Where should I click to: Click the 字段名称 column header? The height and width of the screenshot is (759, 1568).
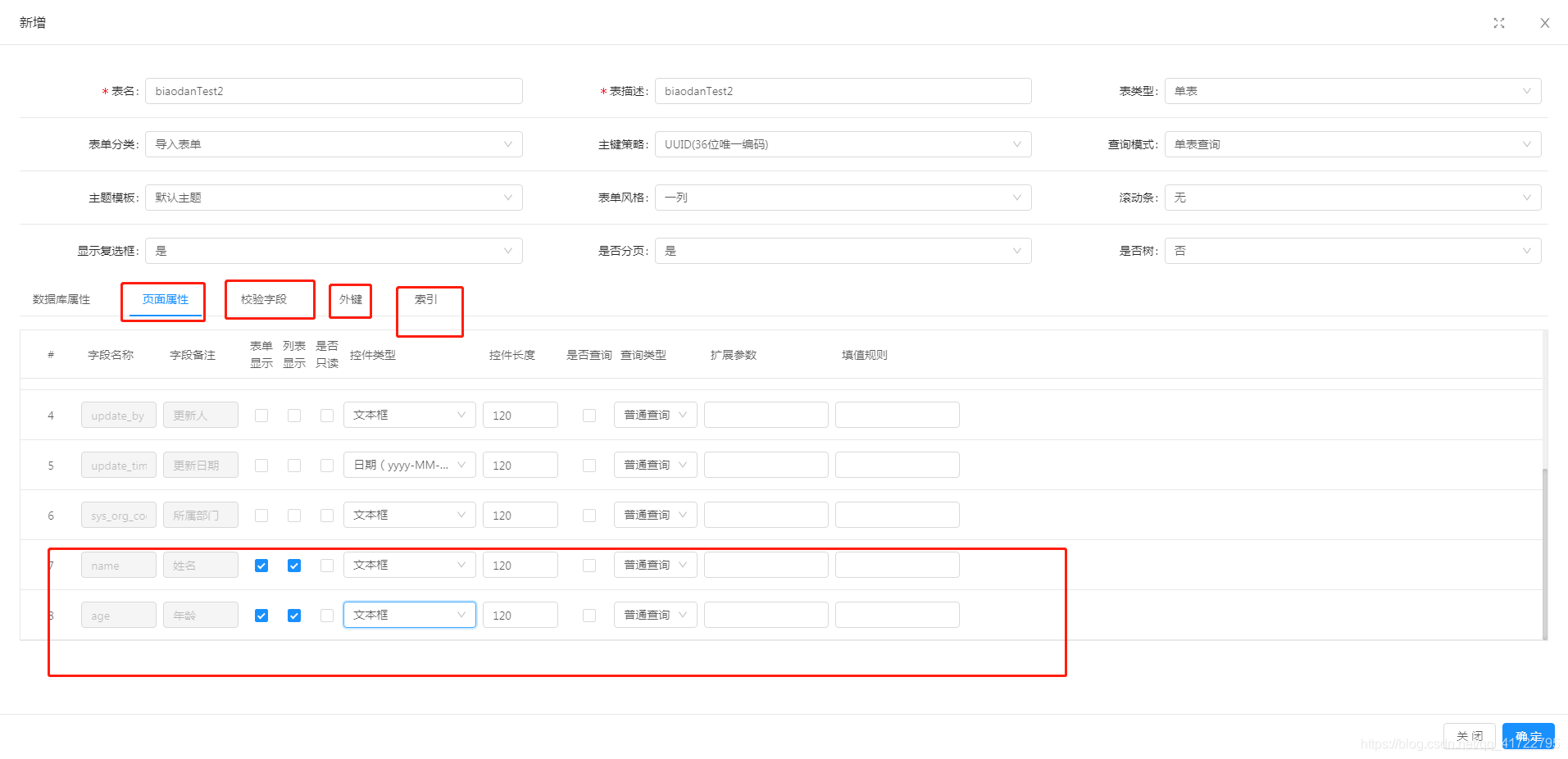[x=111, y=355]
